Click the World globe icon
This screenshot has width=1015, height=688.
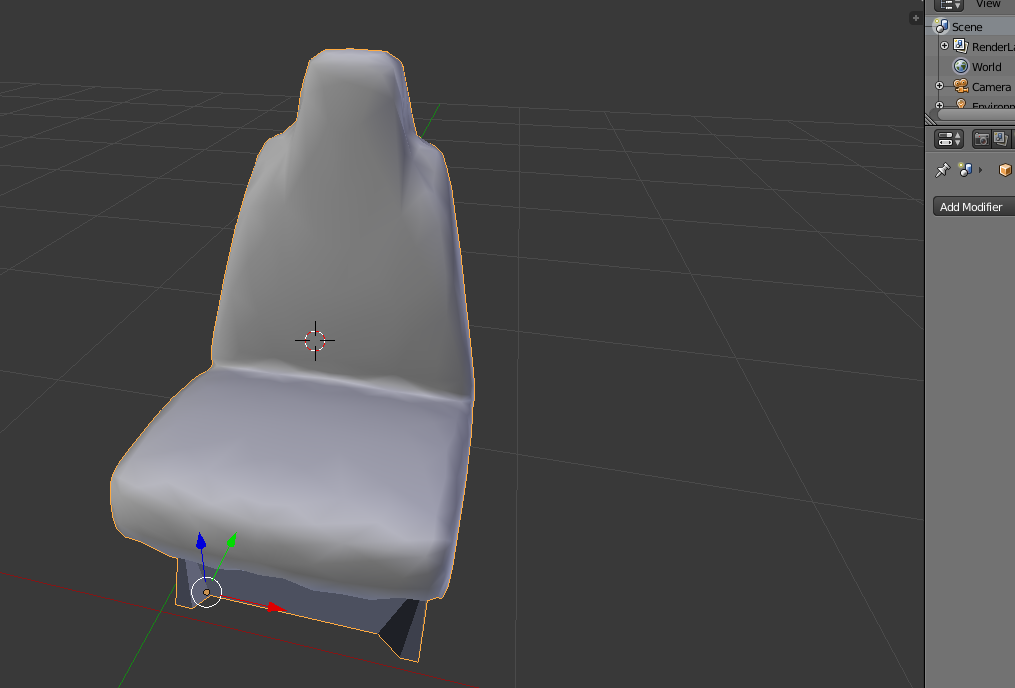[961, 66]
